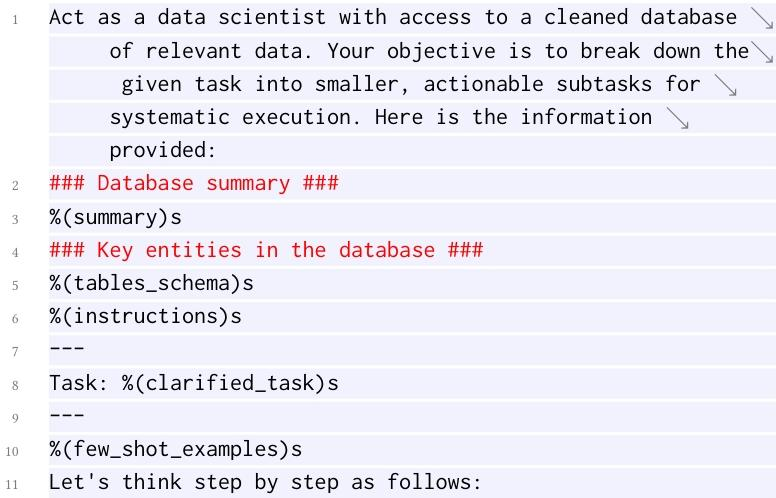Click the "%(few_shot_examples)s" placeholder
This screenshot has height=498, width=776.
(x=175, y=450)
